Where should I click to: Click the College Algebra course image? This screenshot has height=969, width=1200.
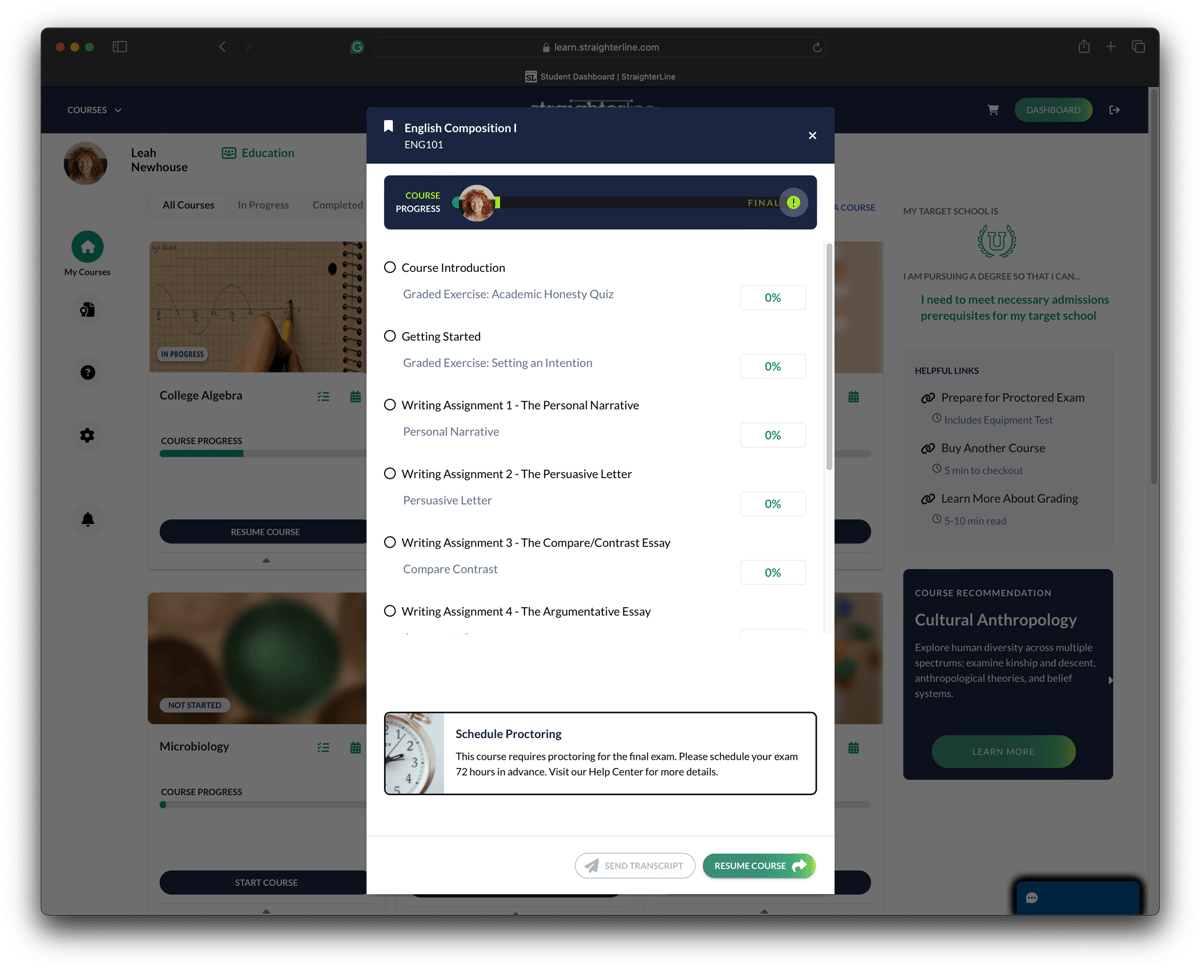pos(258,307)
